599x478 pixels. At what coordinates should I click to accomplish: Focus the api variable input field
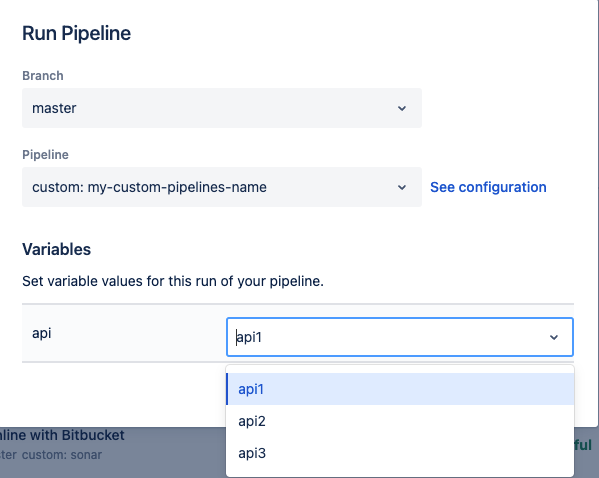click(400, 337)
